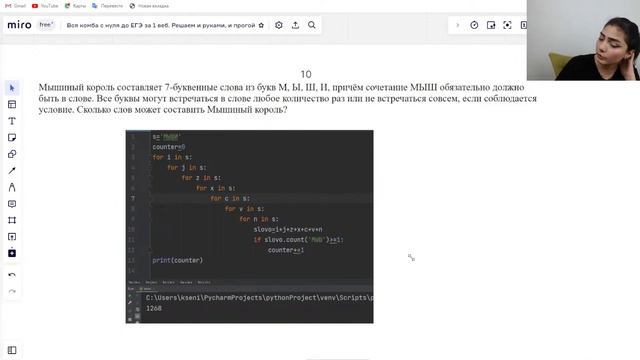Image resolution: width=640 pixels, height=360 pixels.
Task: Click the export board icon
Action: [295, 25]
